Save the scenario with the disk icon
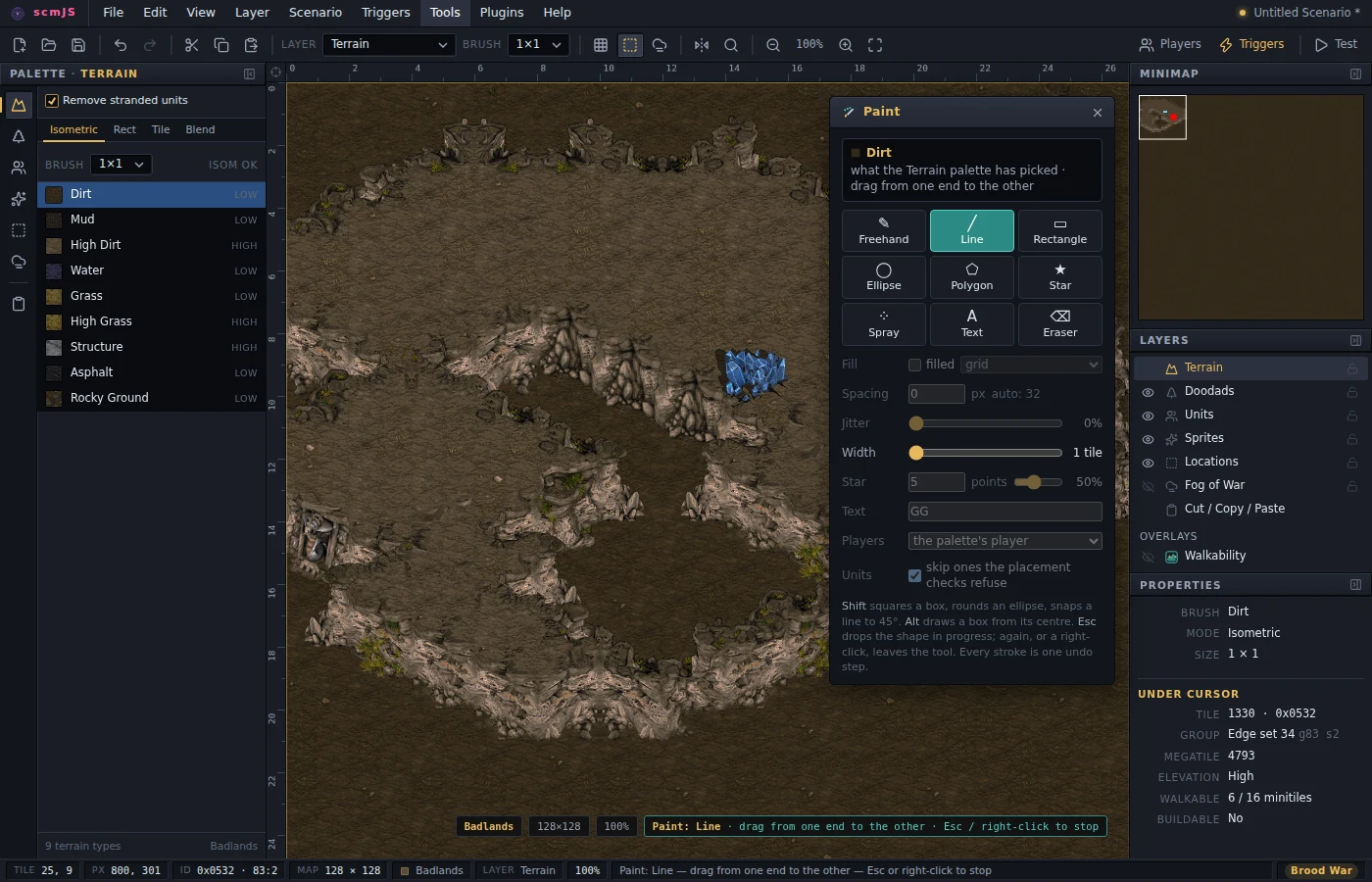Image resolution: width=1372 pixels, height=882 pixels. [78, 45]
